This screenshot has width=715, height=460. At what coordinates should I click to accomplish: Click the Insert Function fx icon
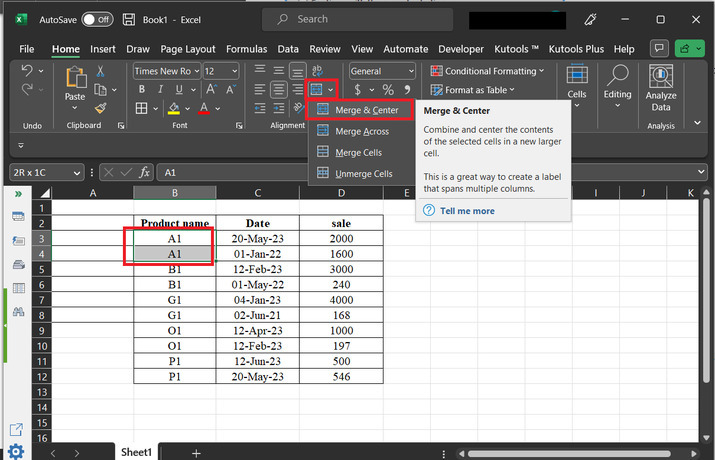[144, 172]
